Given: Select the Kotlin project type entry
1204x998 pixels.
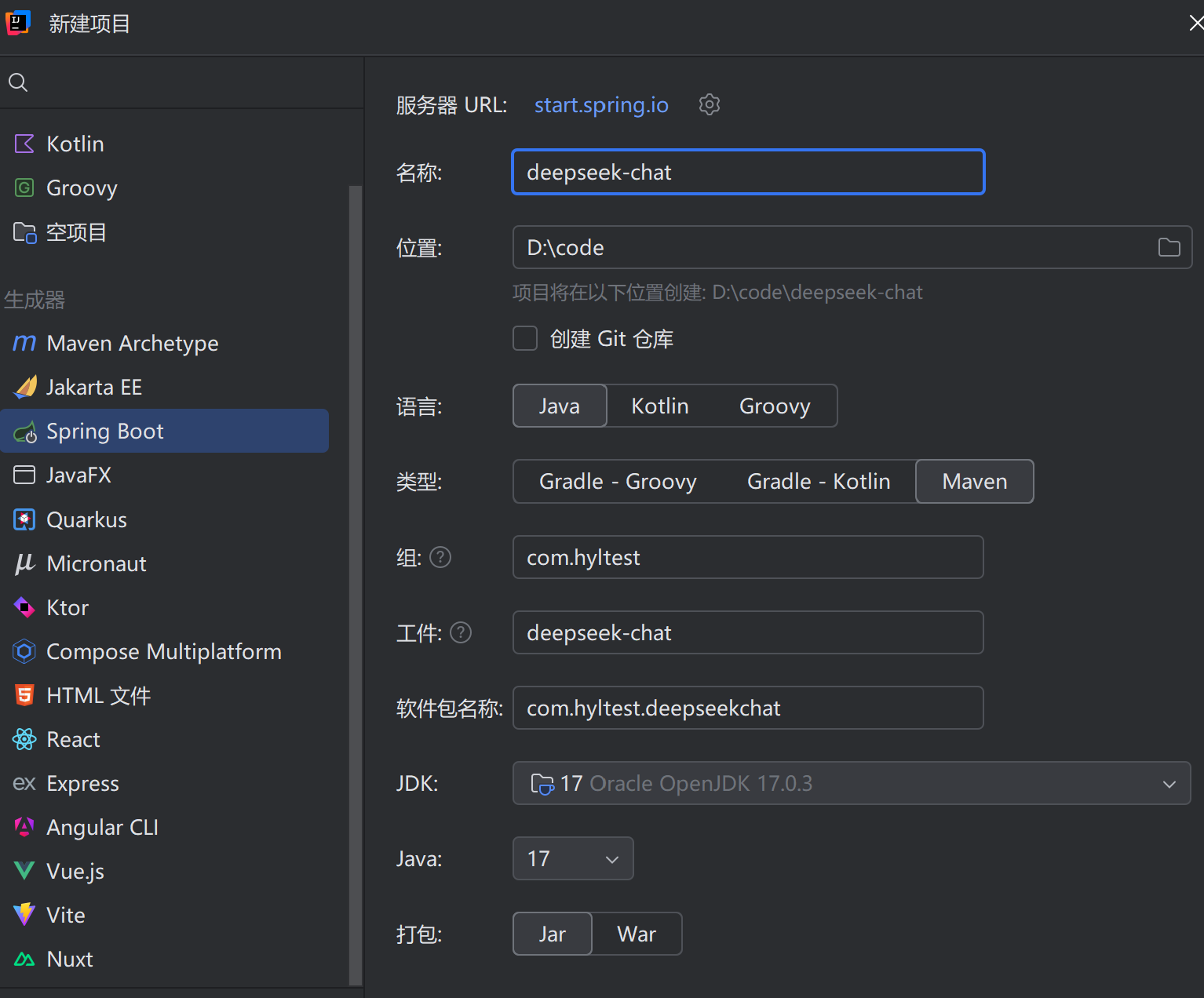Looking at the screenshot, I should [165, 144].
